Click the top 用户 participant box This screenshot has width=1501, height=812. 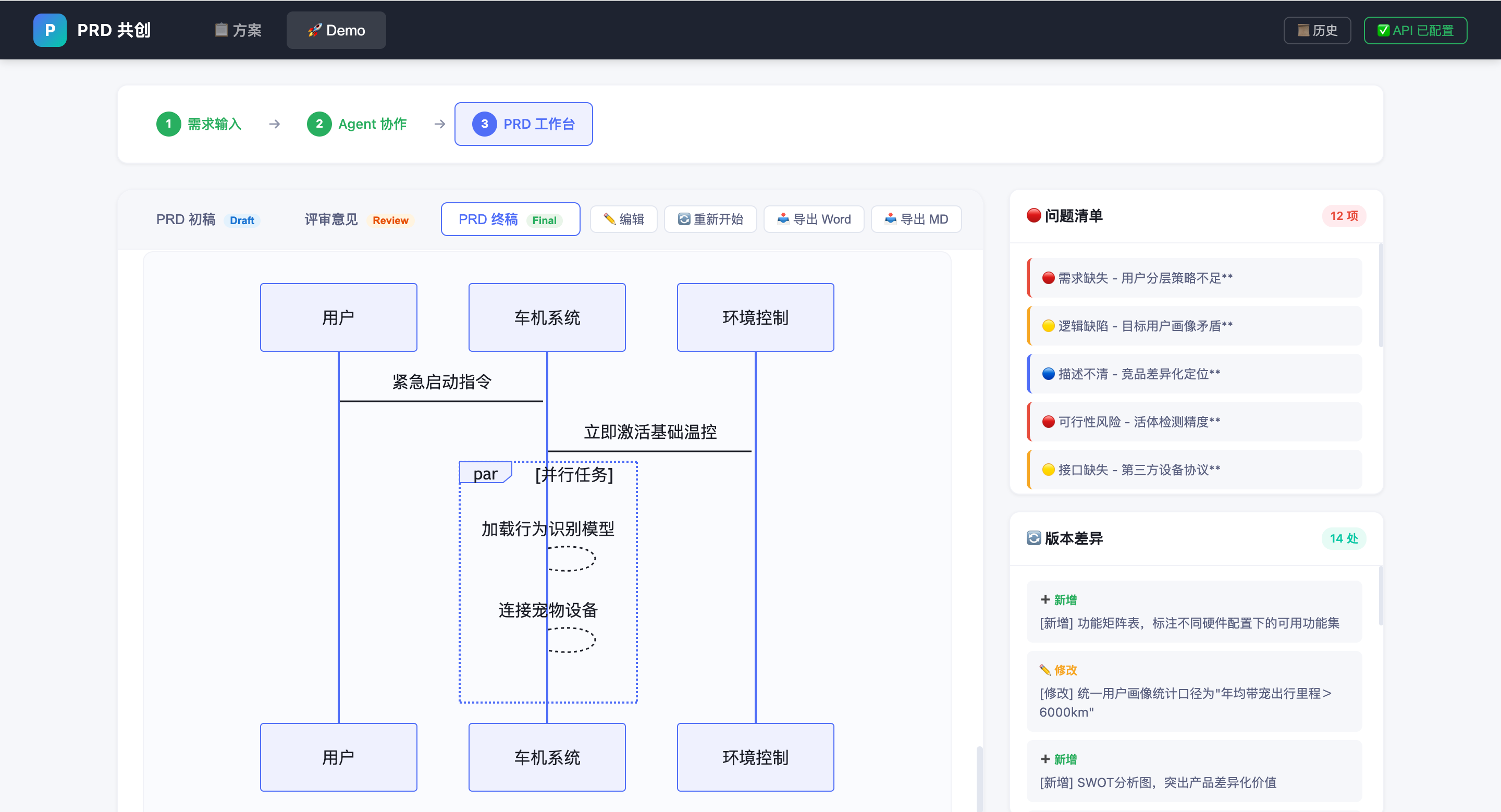click(339, 317)
